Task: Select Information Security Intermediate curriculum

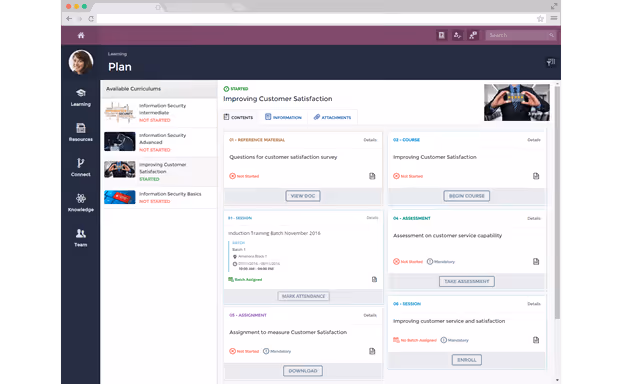Action: [159, 113]
